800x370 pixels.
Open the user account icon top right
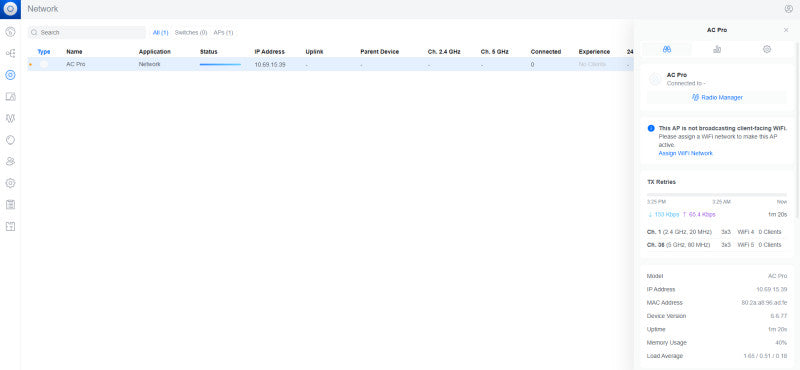coord(789,9)
